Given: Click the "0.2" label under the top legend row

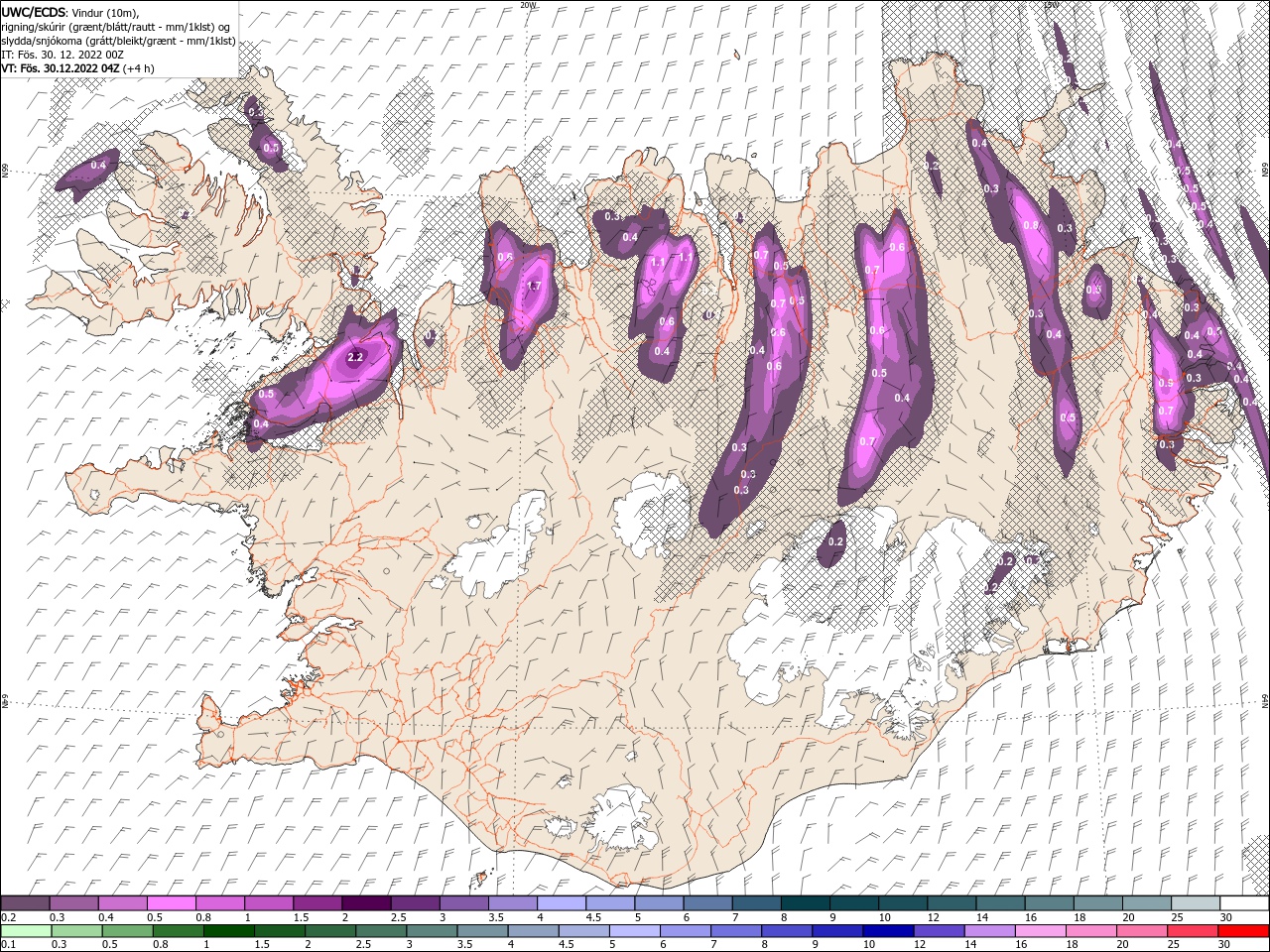Looking at the screenshot, I should pyautogui.click(x=8, y=917).
